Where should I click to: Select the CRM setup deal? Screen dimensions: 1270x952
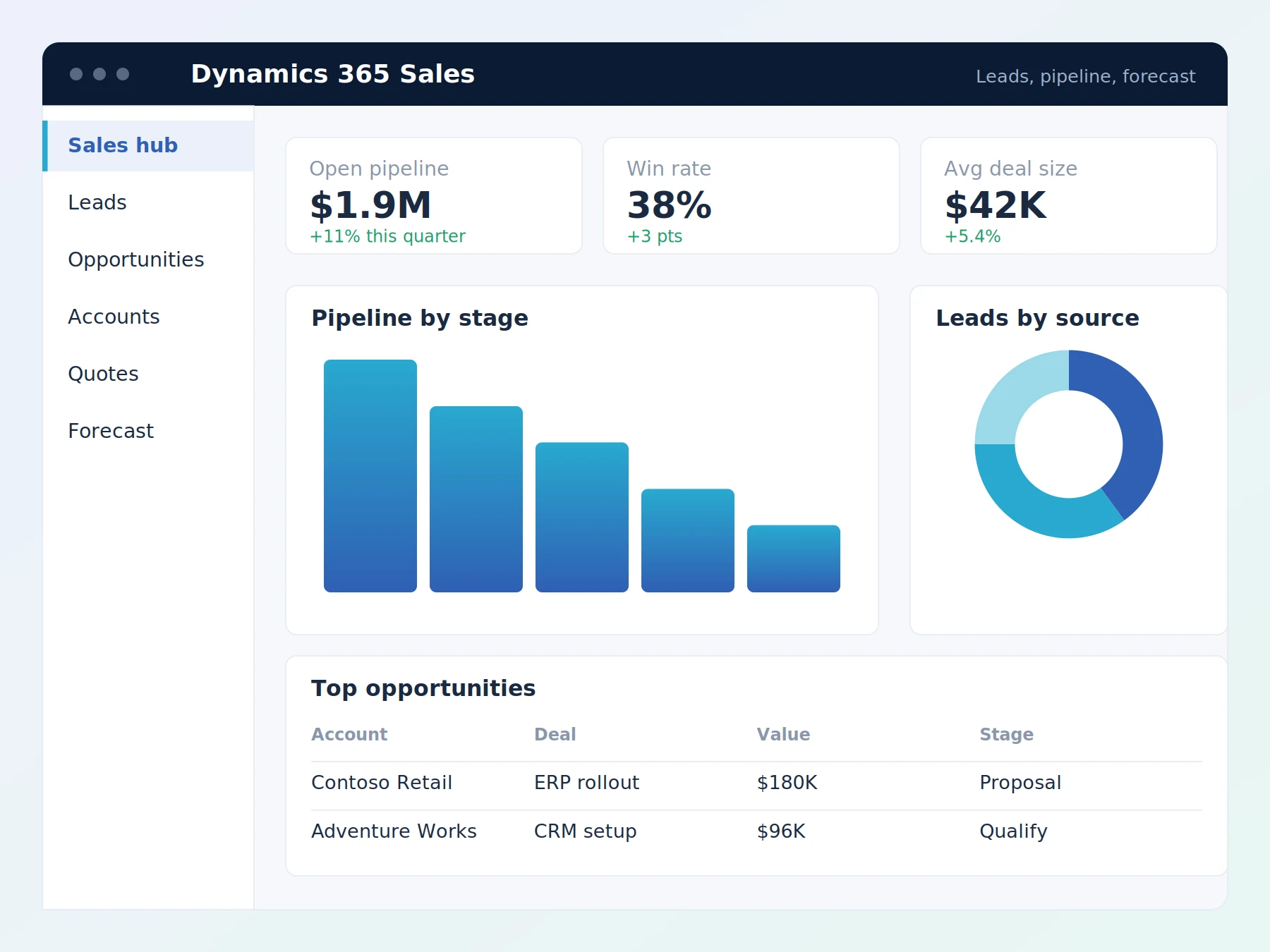coord(585,831)
